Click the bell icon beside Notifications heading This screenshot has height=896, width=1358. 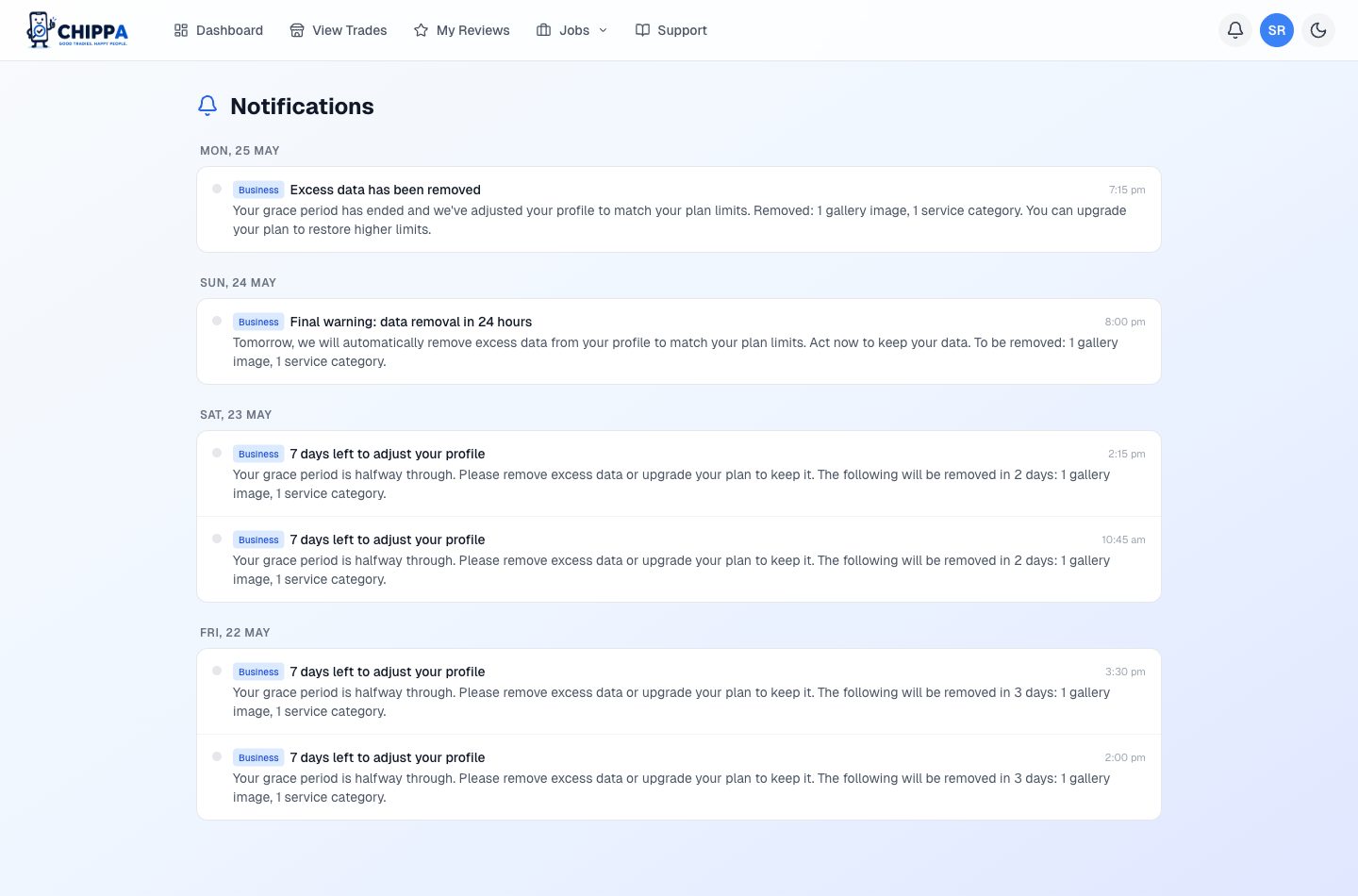click(x=207, y=106)
